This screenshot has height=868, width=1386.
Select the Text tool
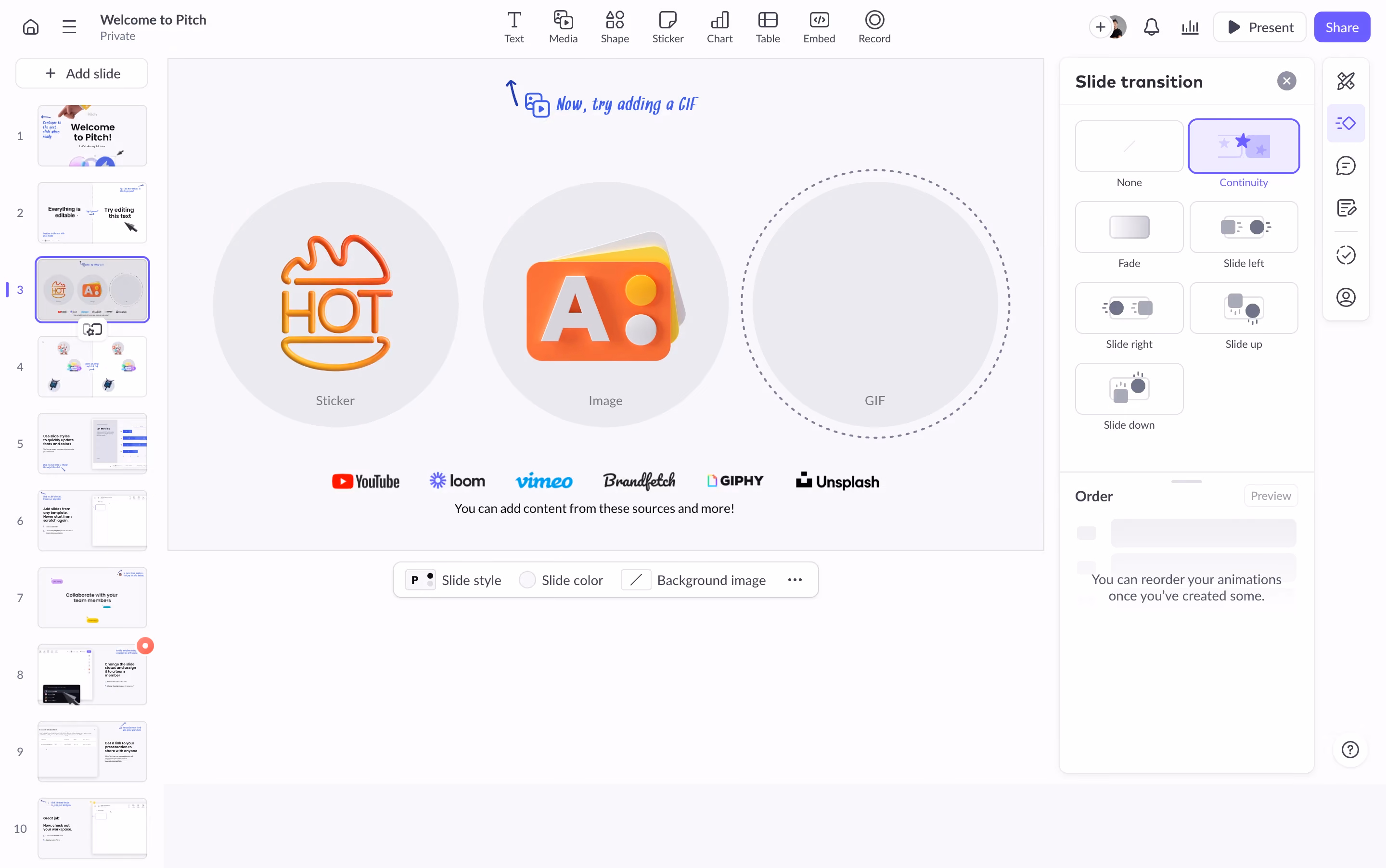[514, 27]
